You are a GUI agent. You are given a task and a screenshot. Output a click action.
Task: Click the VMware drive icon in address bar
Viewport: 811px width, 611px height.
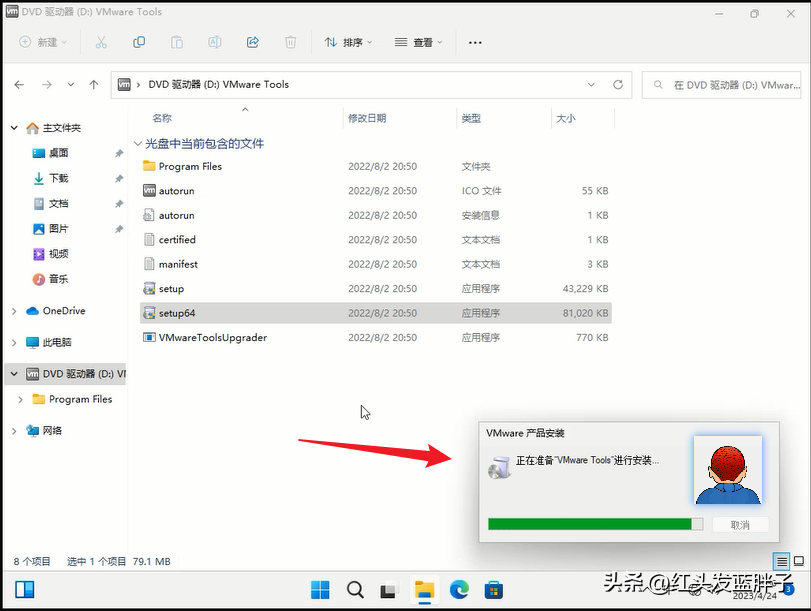click(124, 84)
